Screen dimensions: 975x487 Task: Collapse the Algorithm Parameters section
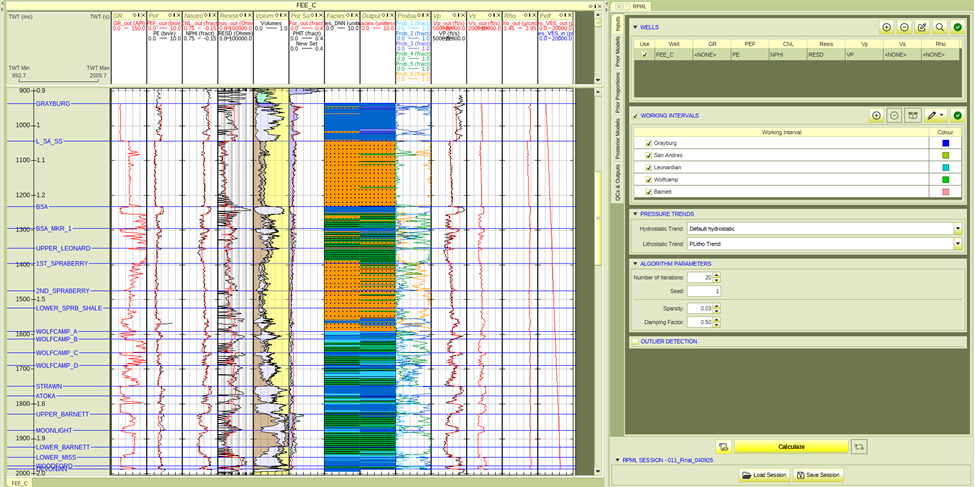[634, 264]
